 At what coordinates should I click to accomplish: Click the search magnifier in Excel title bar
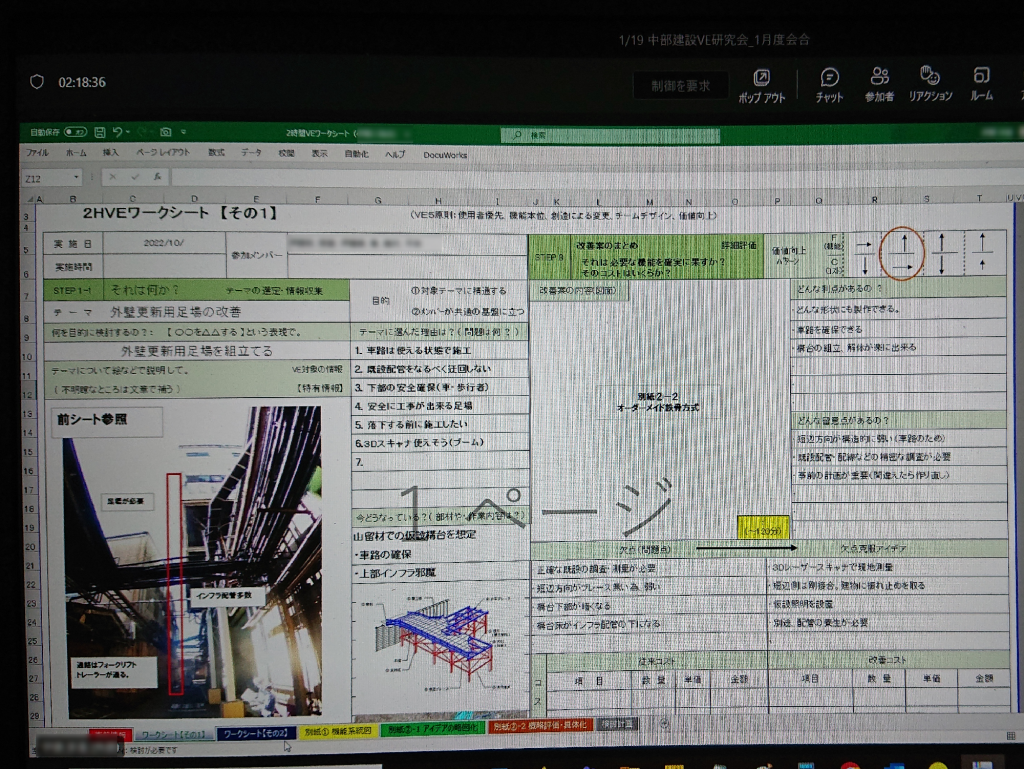coord(517,135)
